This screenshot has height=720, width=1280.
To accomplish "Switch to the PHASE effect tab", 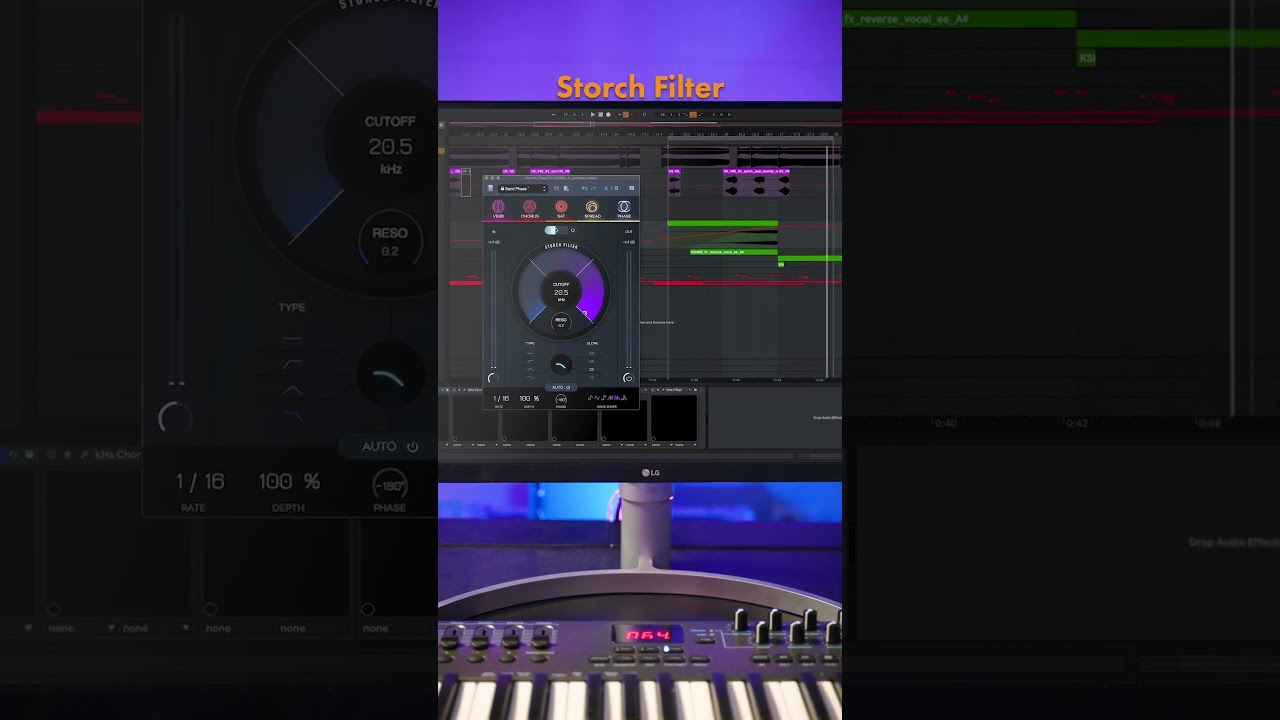I will click(624, 209).
